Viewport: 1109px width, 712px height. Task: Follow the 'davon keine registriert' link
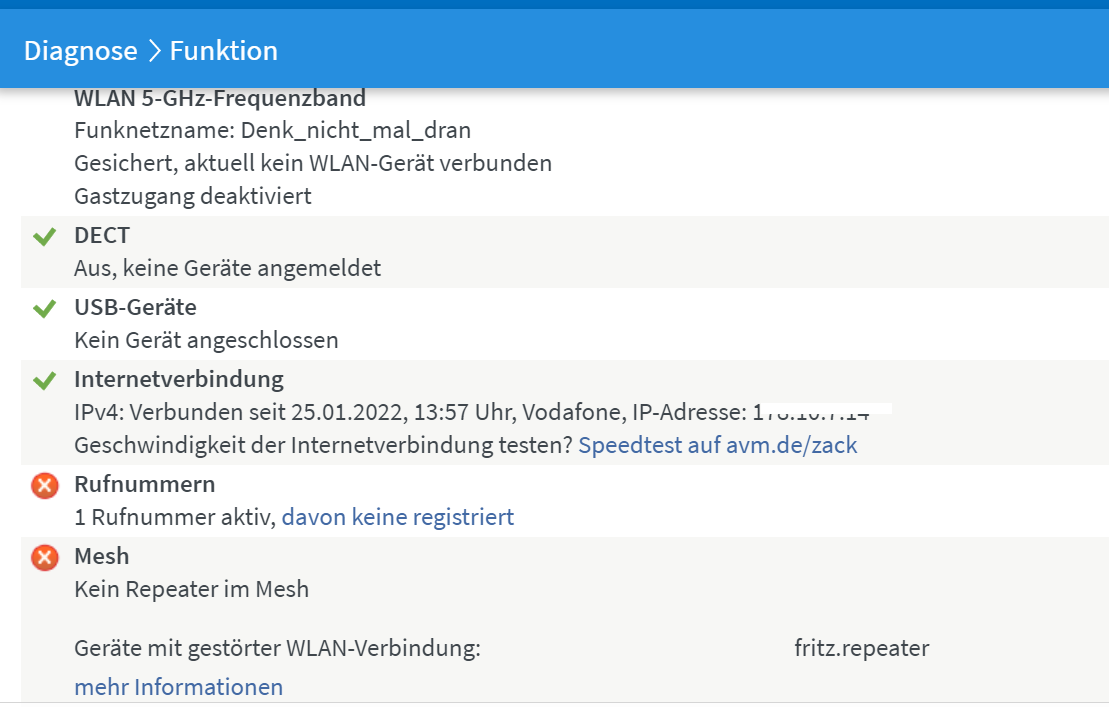pyautogui.click(x=398, y=517)
